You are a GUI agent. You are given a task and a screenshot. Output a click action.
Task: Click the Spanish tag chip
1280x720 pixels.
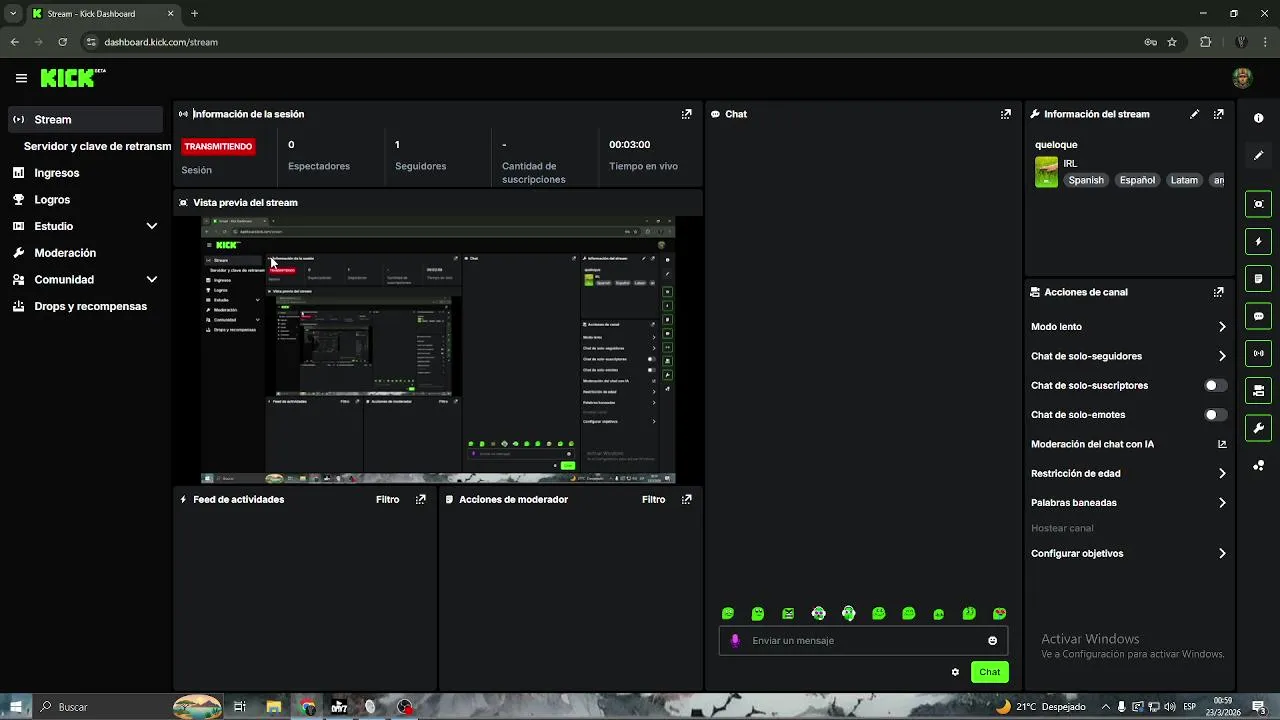(x=1086, y=180)
